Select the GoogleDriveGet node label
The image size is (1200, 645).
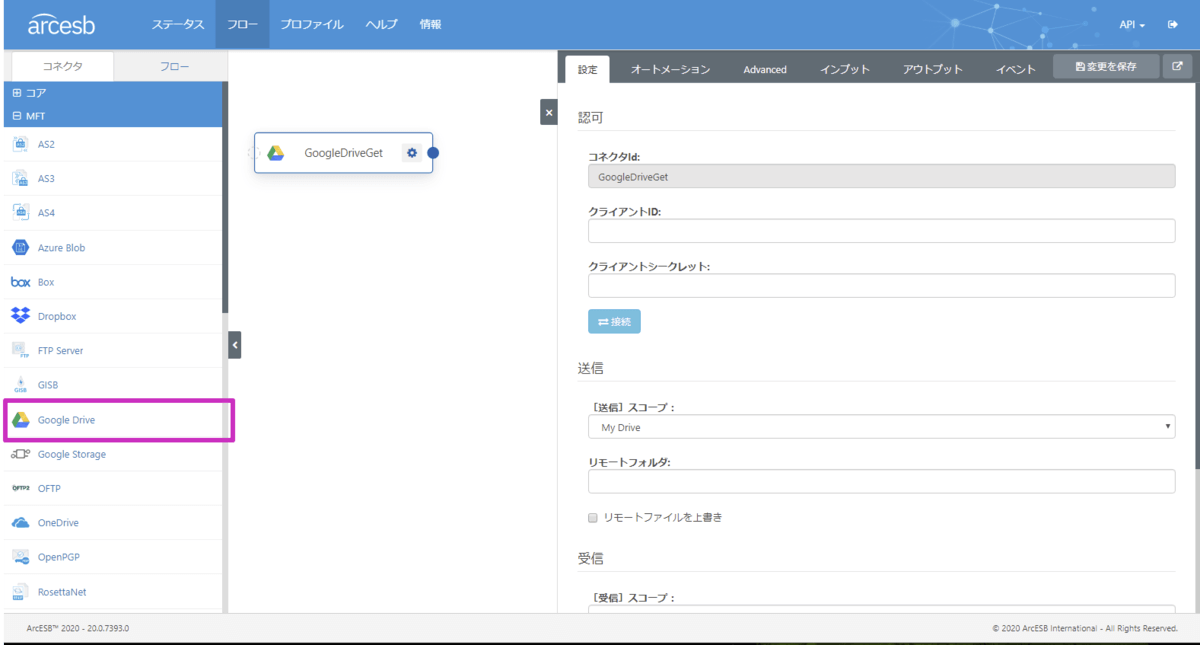point(343,153)
